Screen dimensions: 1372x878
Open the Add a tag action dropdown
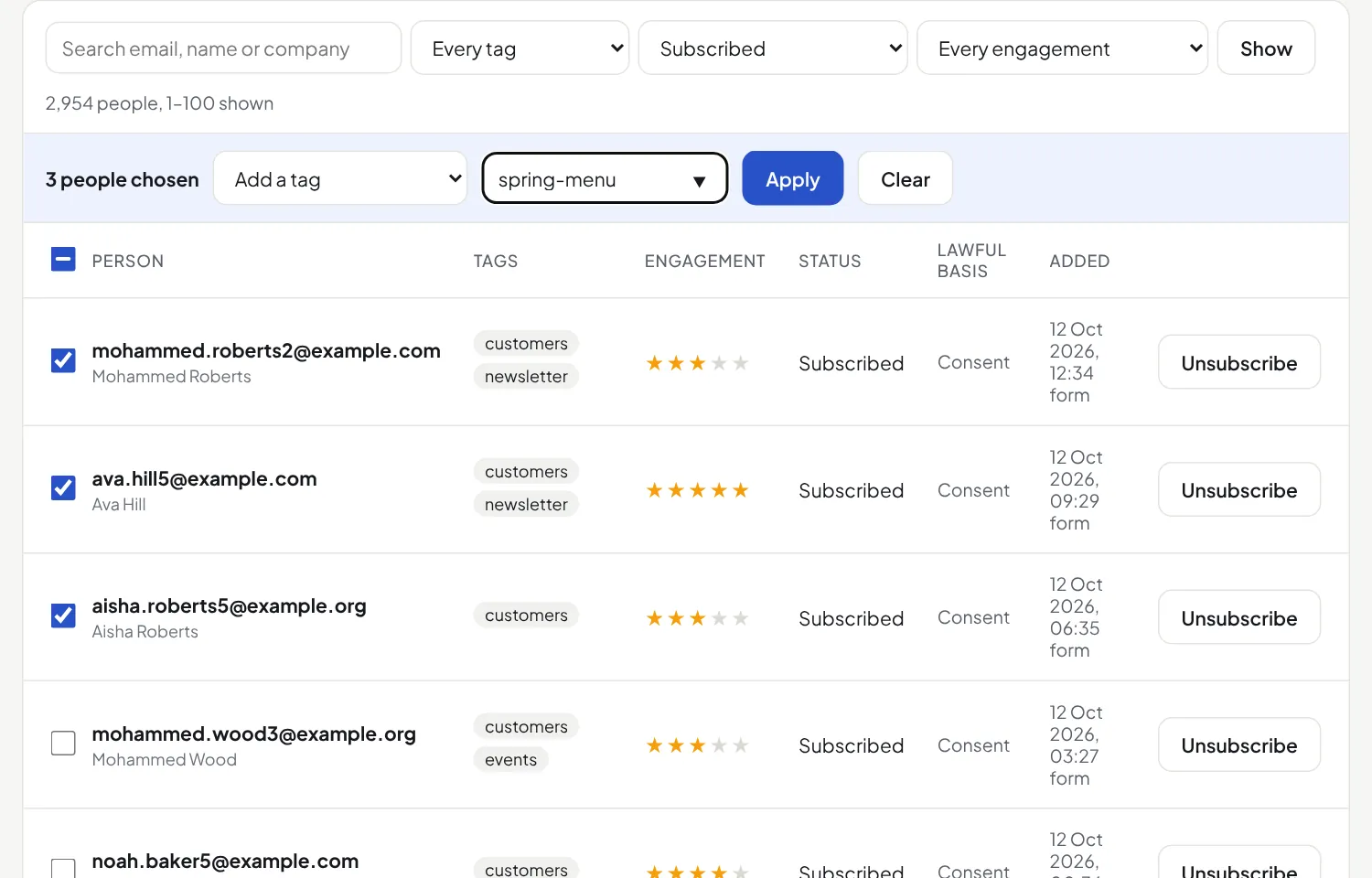click(x=340, y=179)
